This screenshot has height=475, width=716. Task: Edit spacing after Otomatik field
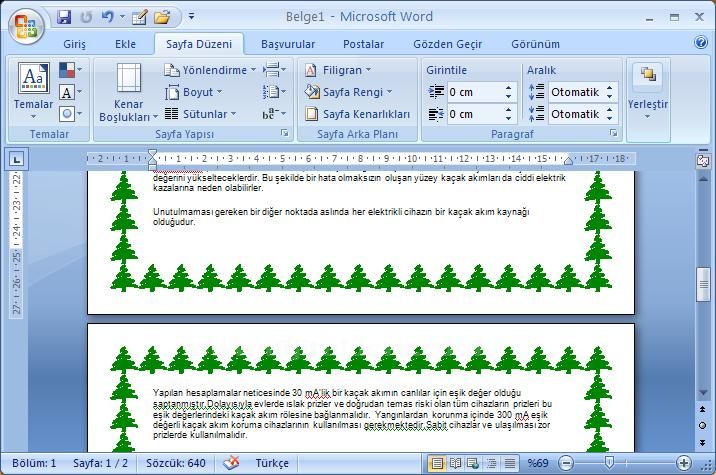tap(575, 114)
